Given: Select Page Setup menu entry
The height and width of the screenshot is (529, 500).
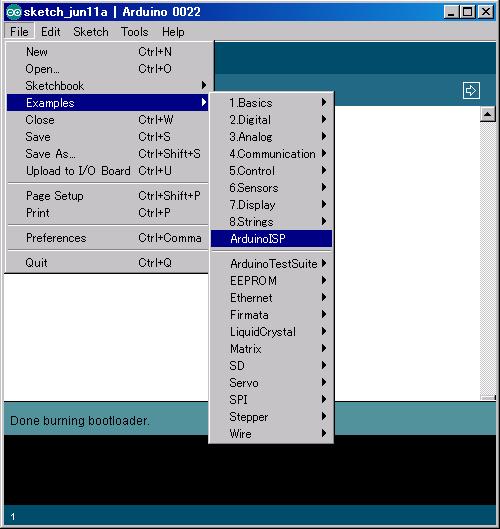Looking at the screenshot, I should click(107, 196).
